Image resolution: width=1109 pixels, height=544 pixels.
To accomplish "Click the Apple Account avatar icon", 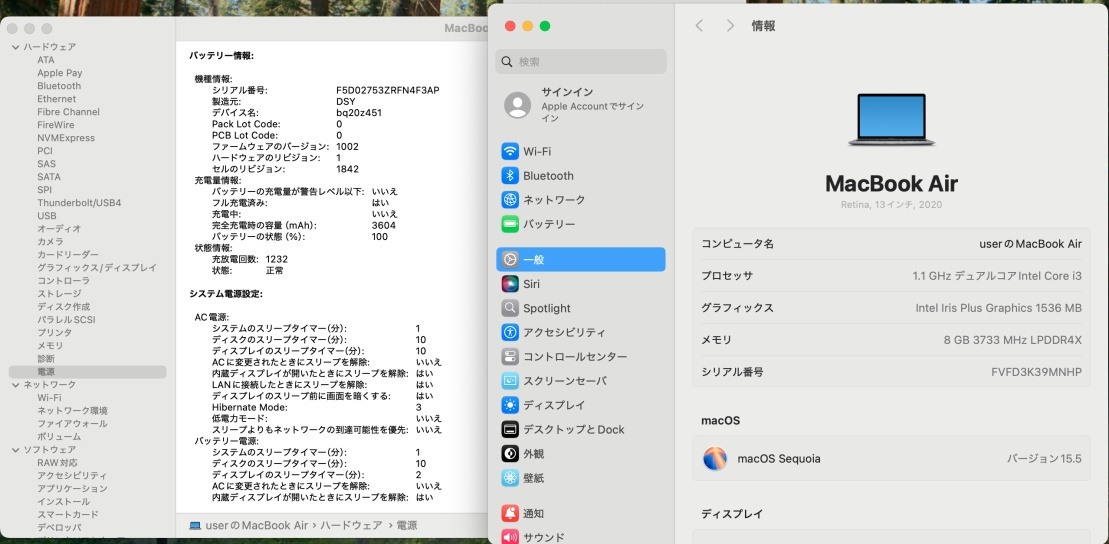I will [x=518, y=105].
